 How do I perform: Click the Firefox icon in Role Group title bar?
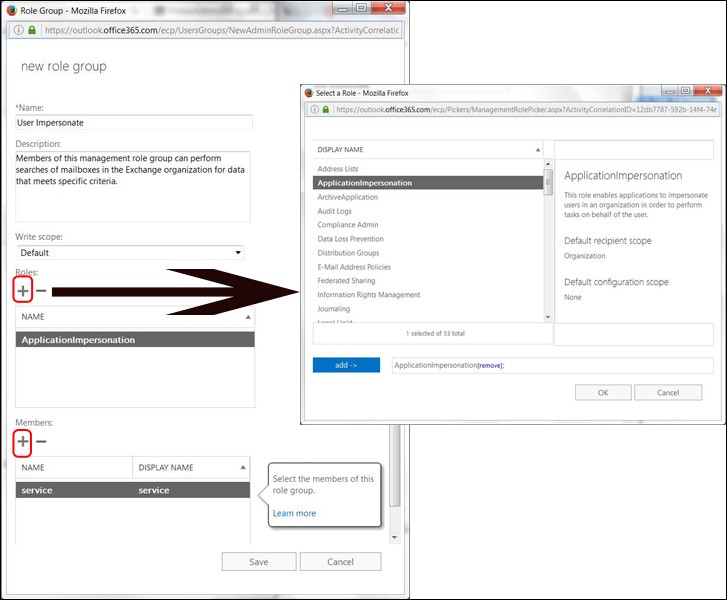coord(12,10)
